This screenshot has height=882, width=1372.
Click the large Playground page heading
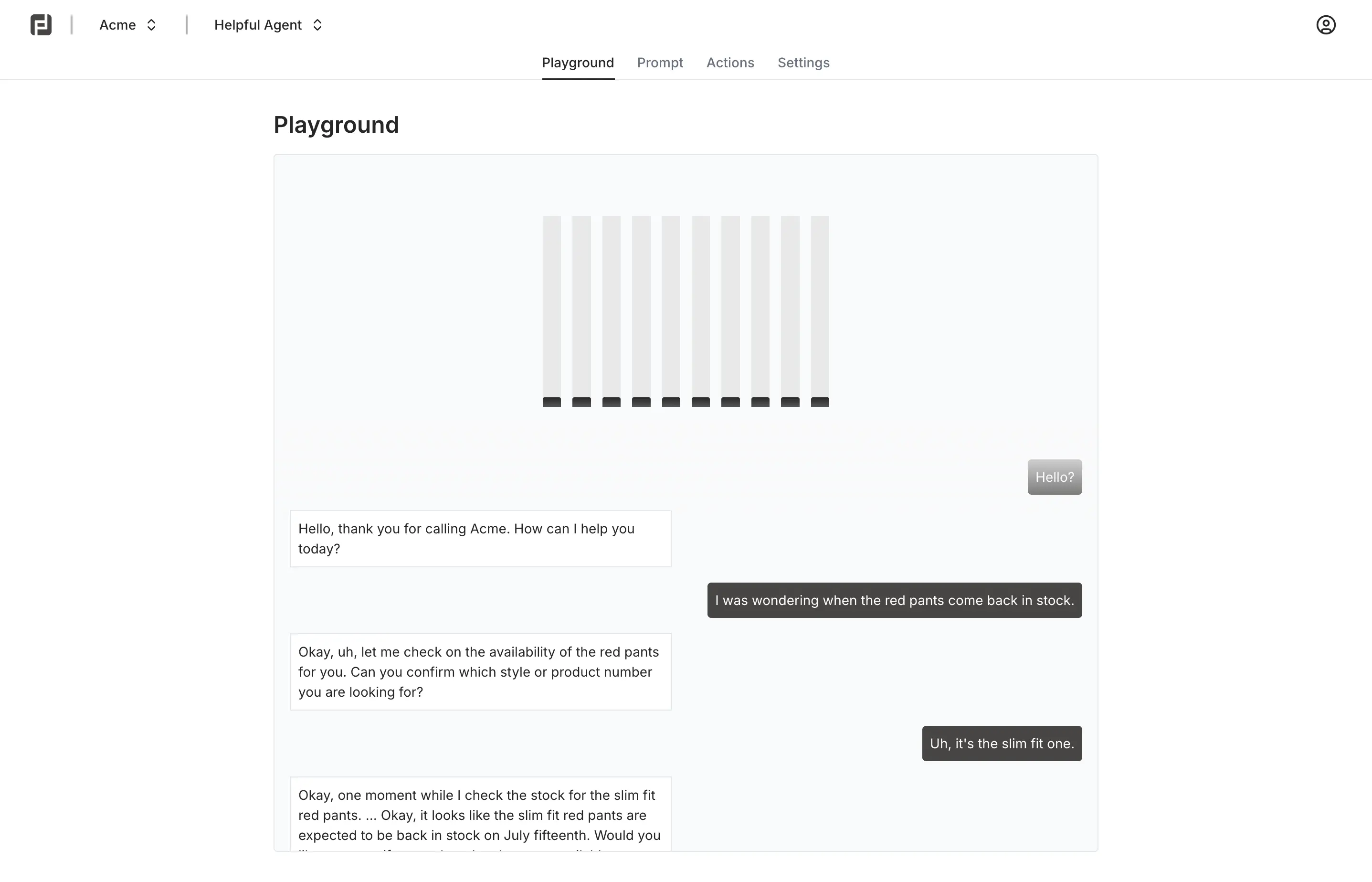click(x=336, y=125)
